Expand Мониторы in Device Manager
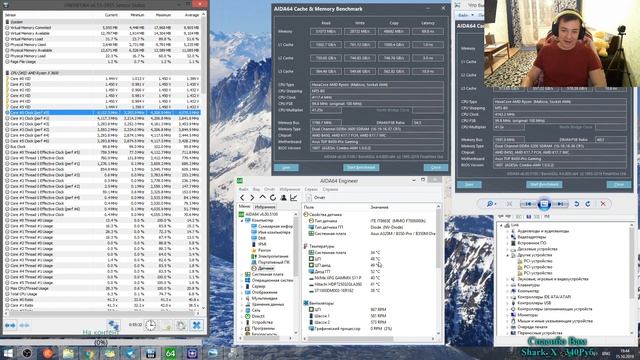The width and height of the screenshot is (640, 360). 508,315
